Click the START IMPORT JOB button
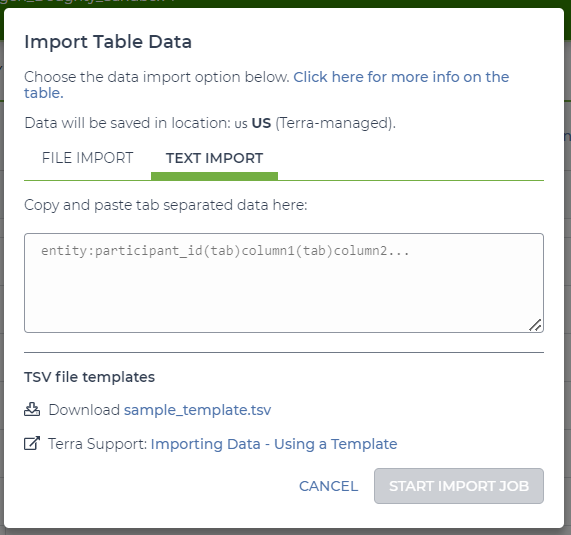571x535 pixels. pos(459,486)
